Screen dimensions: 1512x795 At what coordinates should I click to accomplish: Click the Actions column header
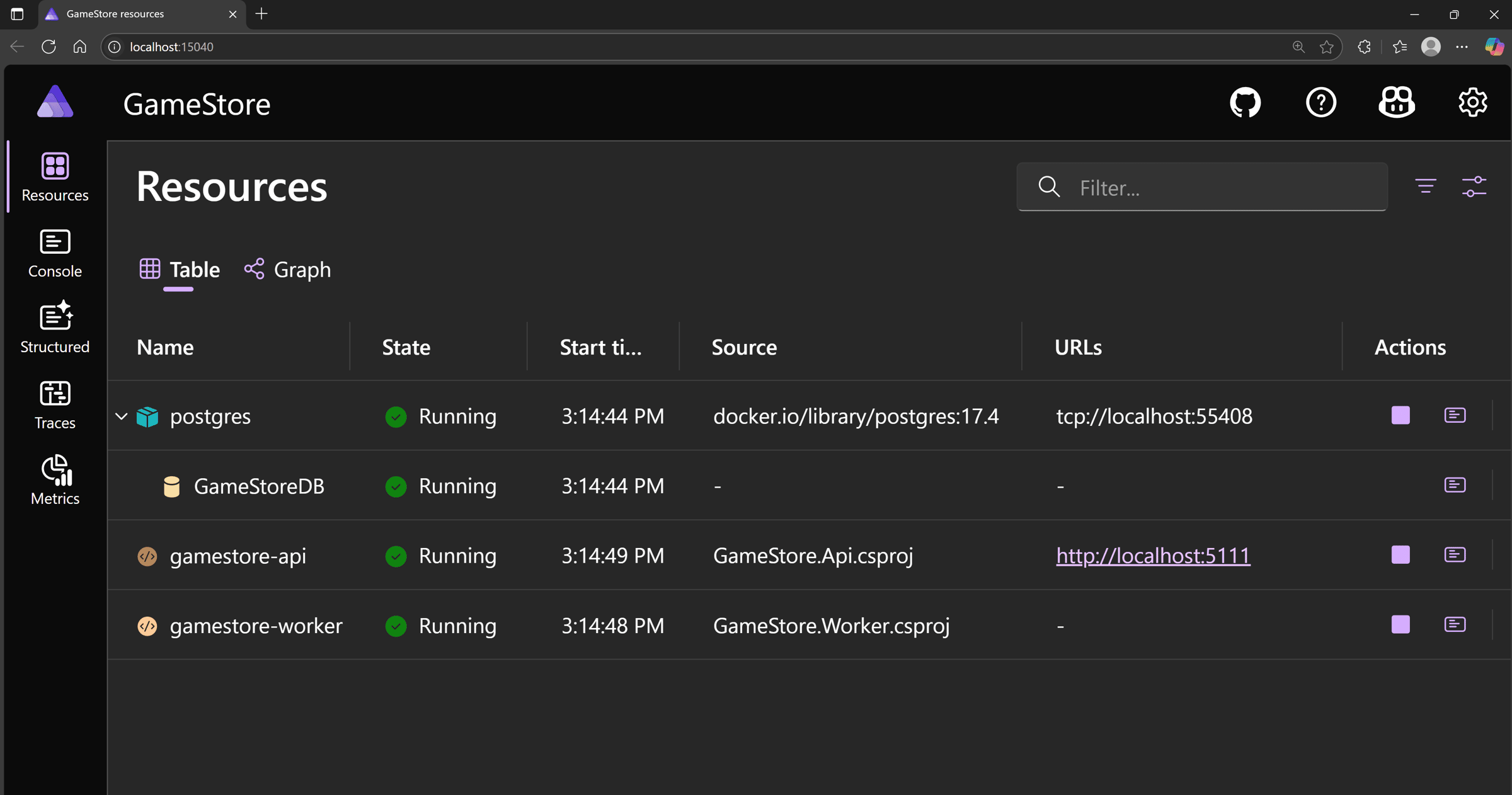(x=1410, y=347)
